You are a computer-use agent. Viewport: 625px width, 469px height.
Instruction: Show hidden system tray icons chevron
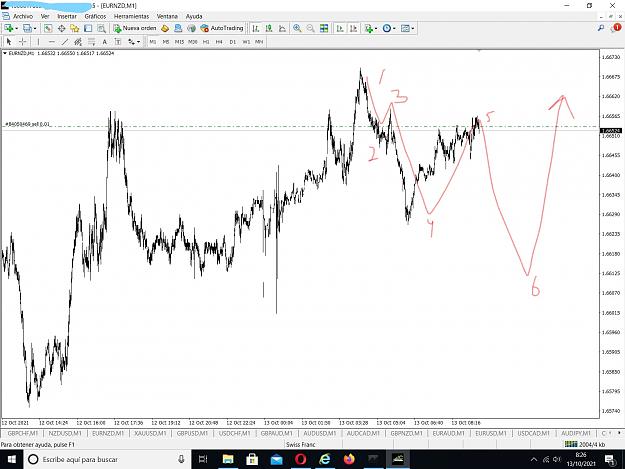coord(534,459)
